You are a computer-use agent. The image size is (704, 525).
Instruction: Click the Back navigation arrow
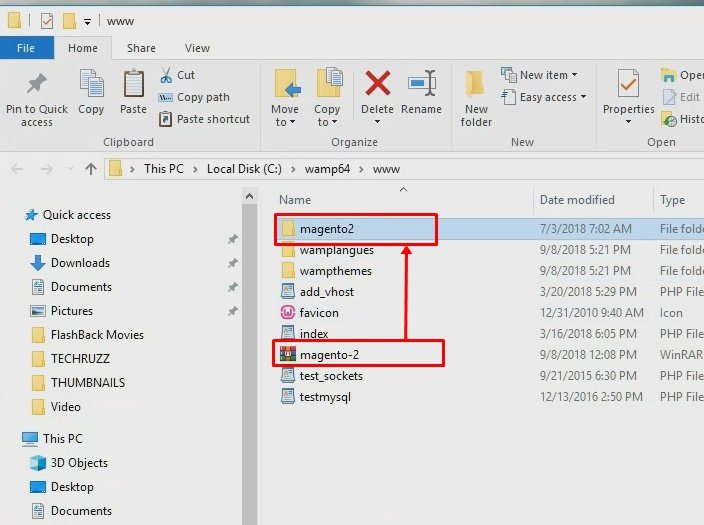[x=18, y=169]
